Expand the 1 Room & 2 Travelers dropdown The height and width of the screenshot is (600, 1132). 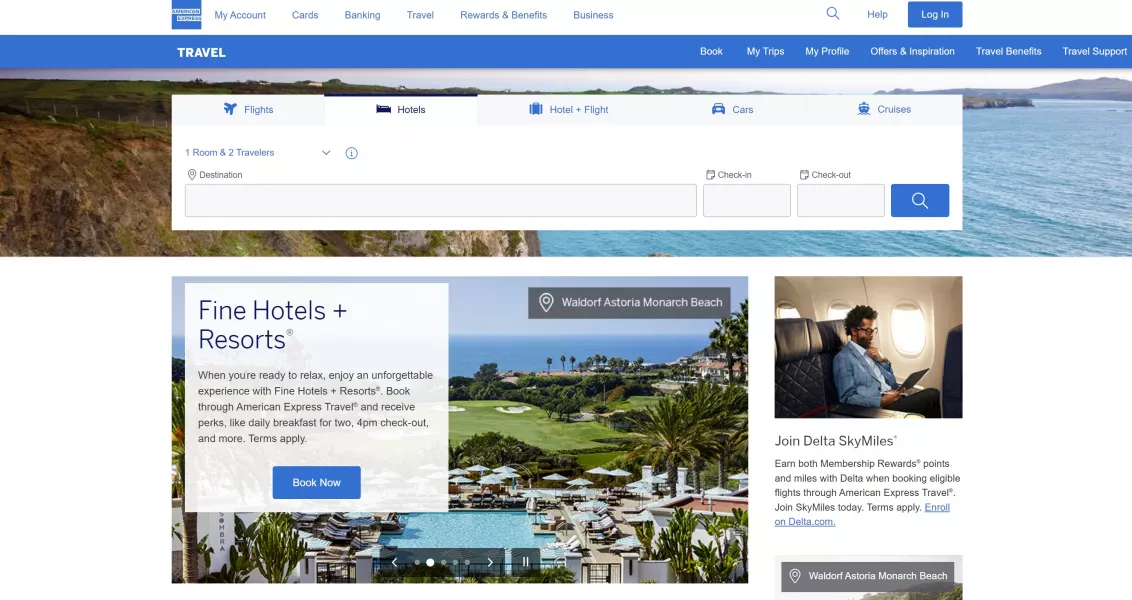coord(258,153)
